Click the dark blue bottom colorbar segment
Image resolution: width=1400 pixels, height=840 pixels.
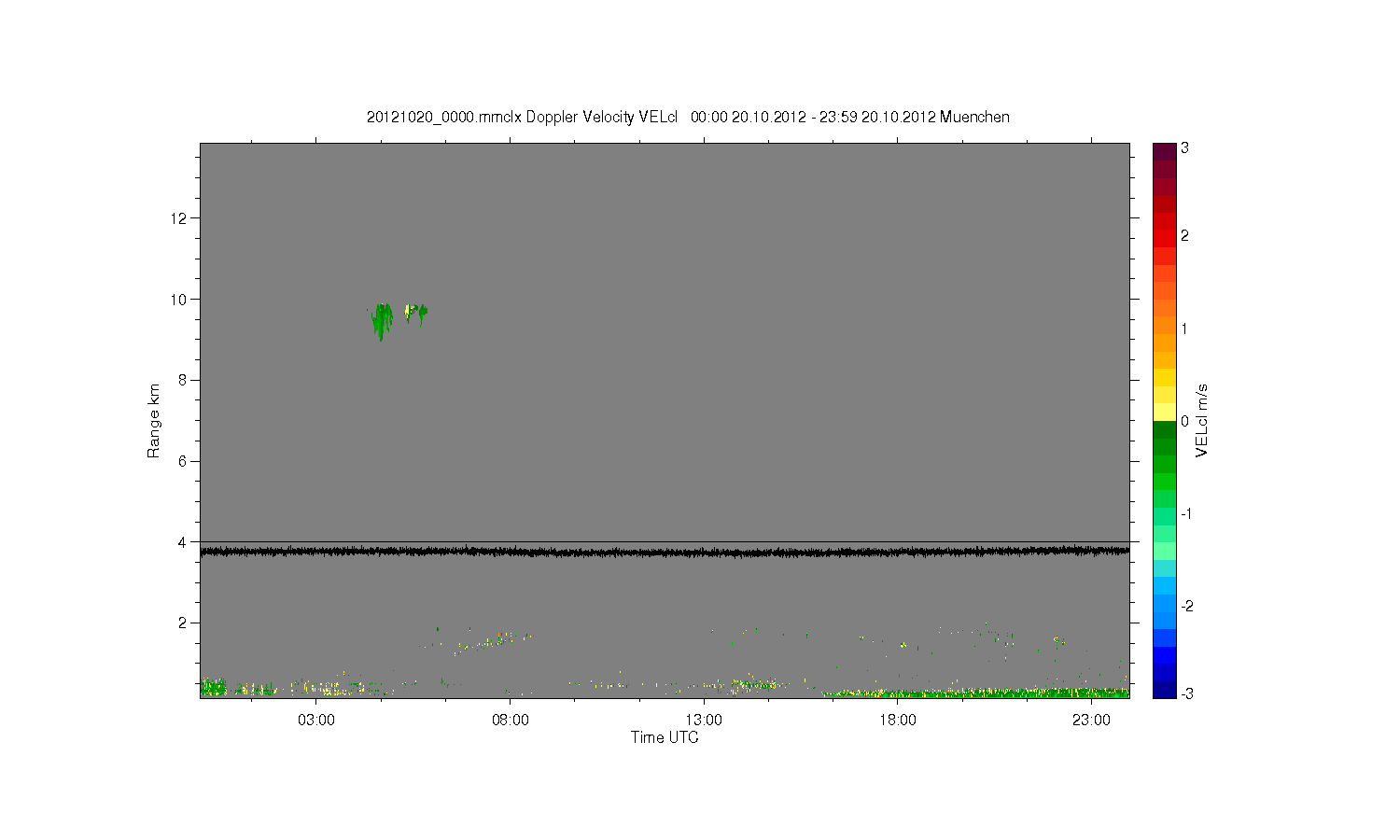pos(1164,690)
